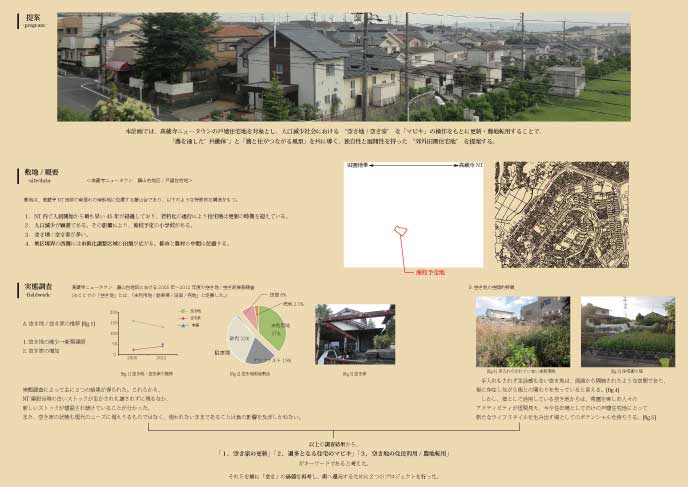Viewport: 688px width, 487px height.
Task: Click the [fig.1] heading line beside line chart
Action: [x=58, y=324]
